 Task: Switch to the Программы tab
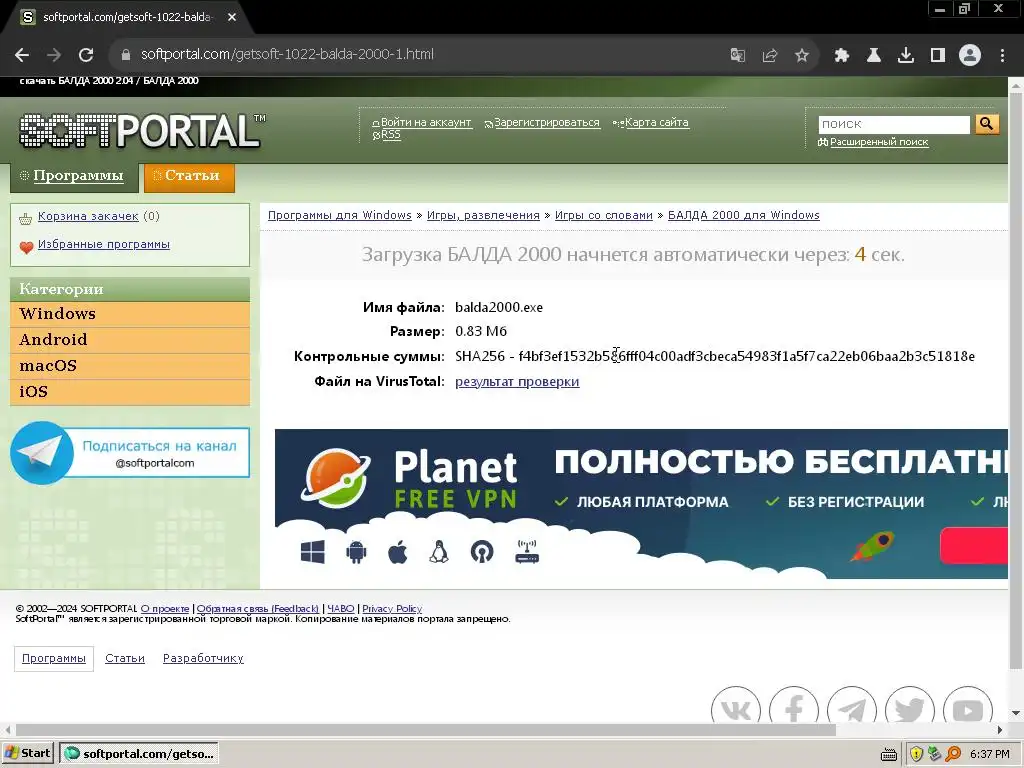point(74,176)
